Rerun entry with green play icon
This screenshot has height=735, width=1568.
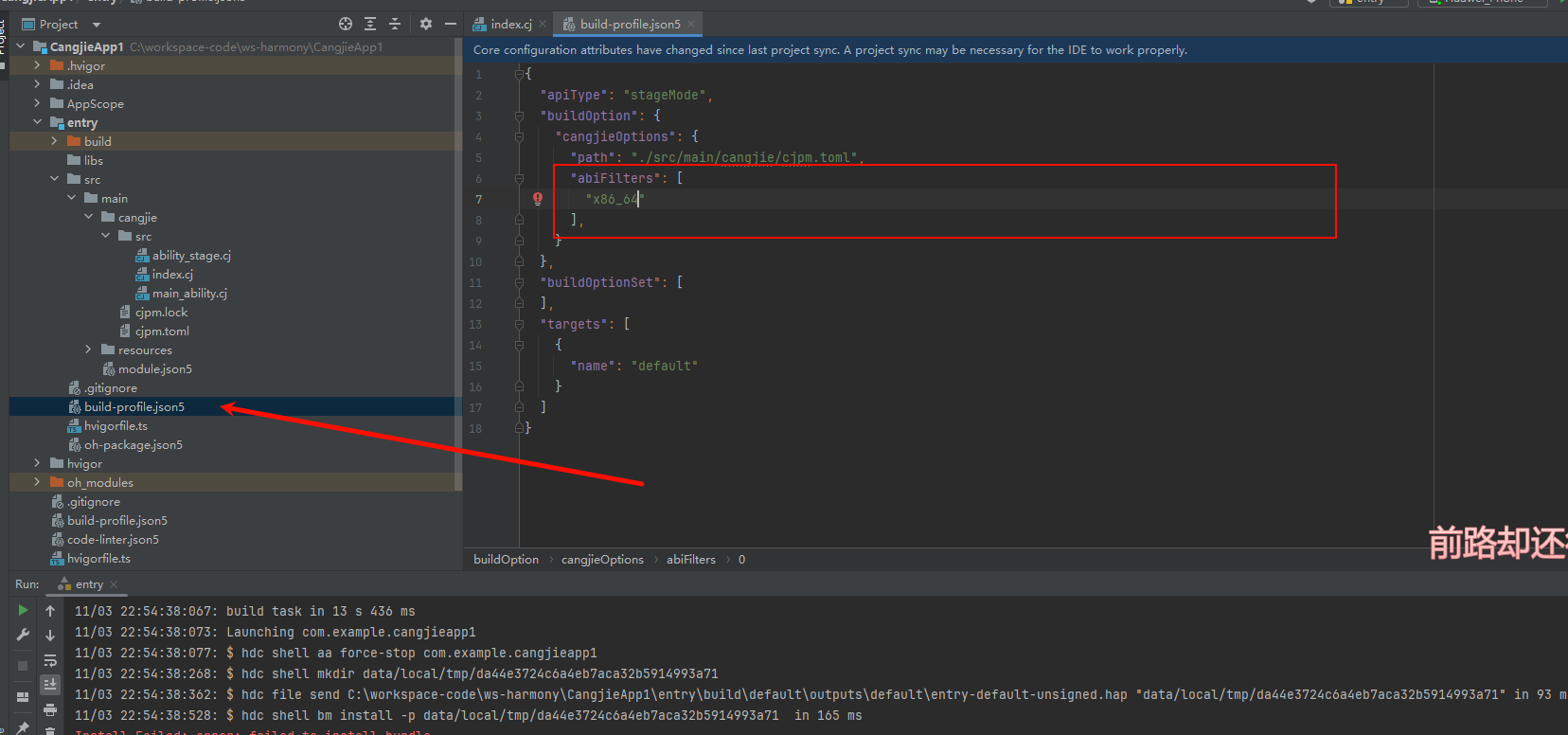pos(23,611)
